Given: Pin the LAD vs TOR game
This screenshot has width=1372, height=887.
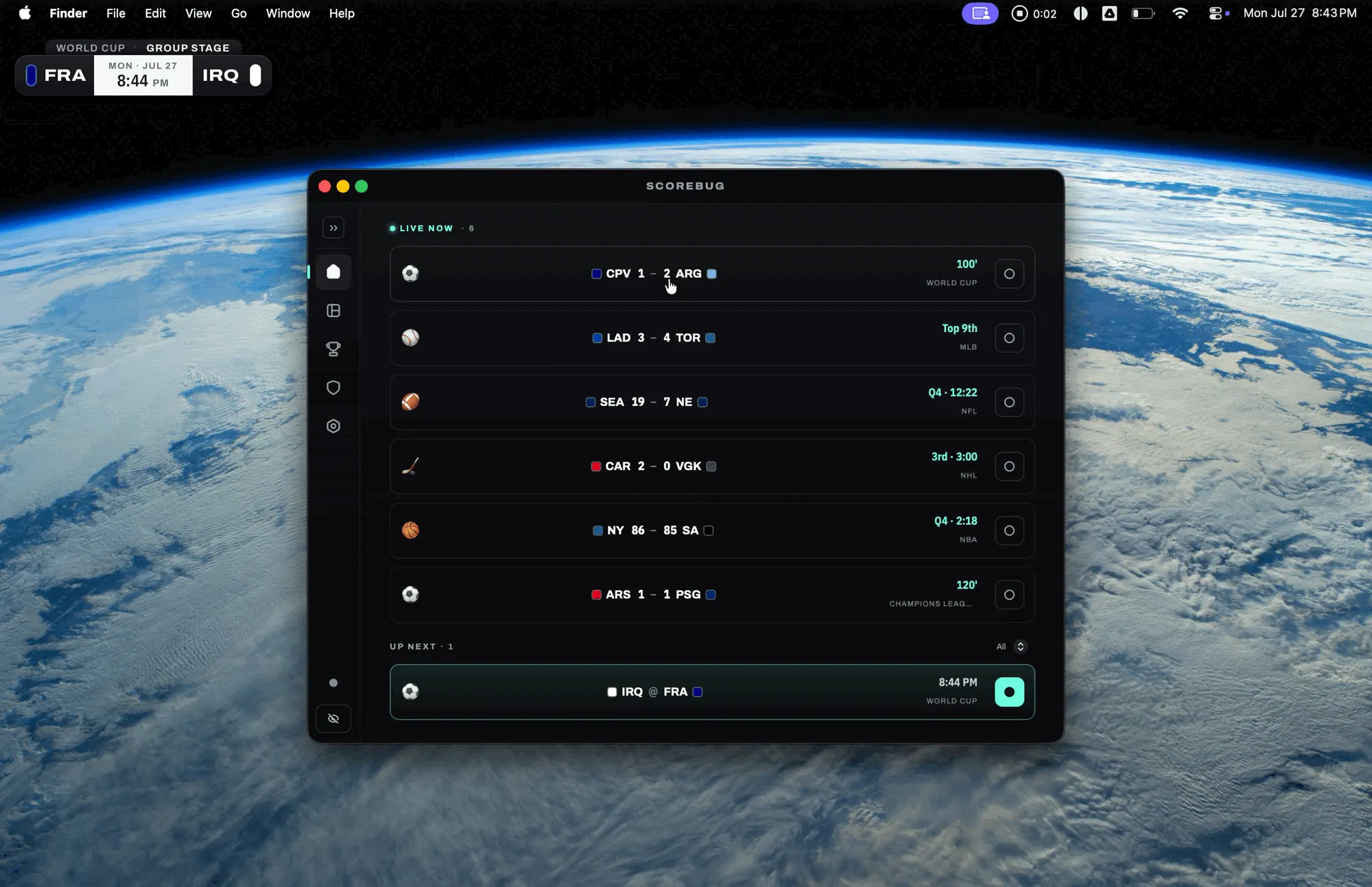Looking at the screenshot, I should (x=1009, y=338).
